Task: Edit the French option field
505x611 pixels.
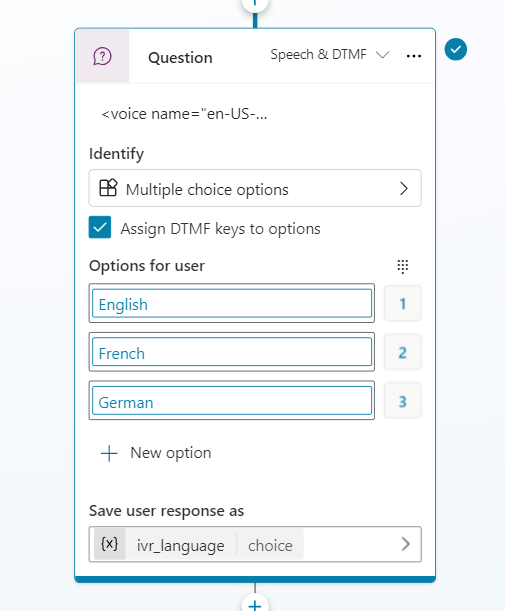Action: tap(232, 352)
